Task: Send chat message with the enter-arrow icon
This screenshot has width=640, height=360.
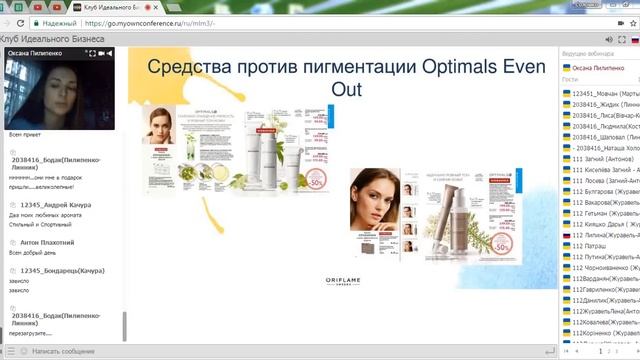Action: [x=550, y=351]
